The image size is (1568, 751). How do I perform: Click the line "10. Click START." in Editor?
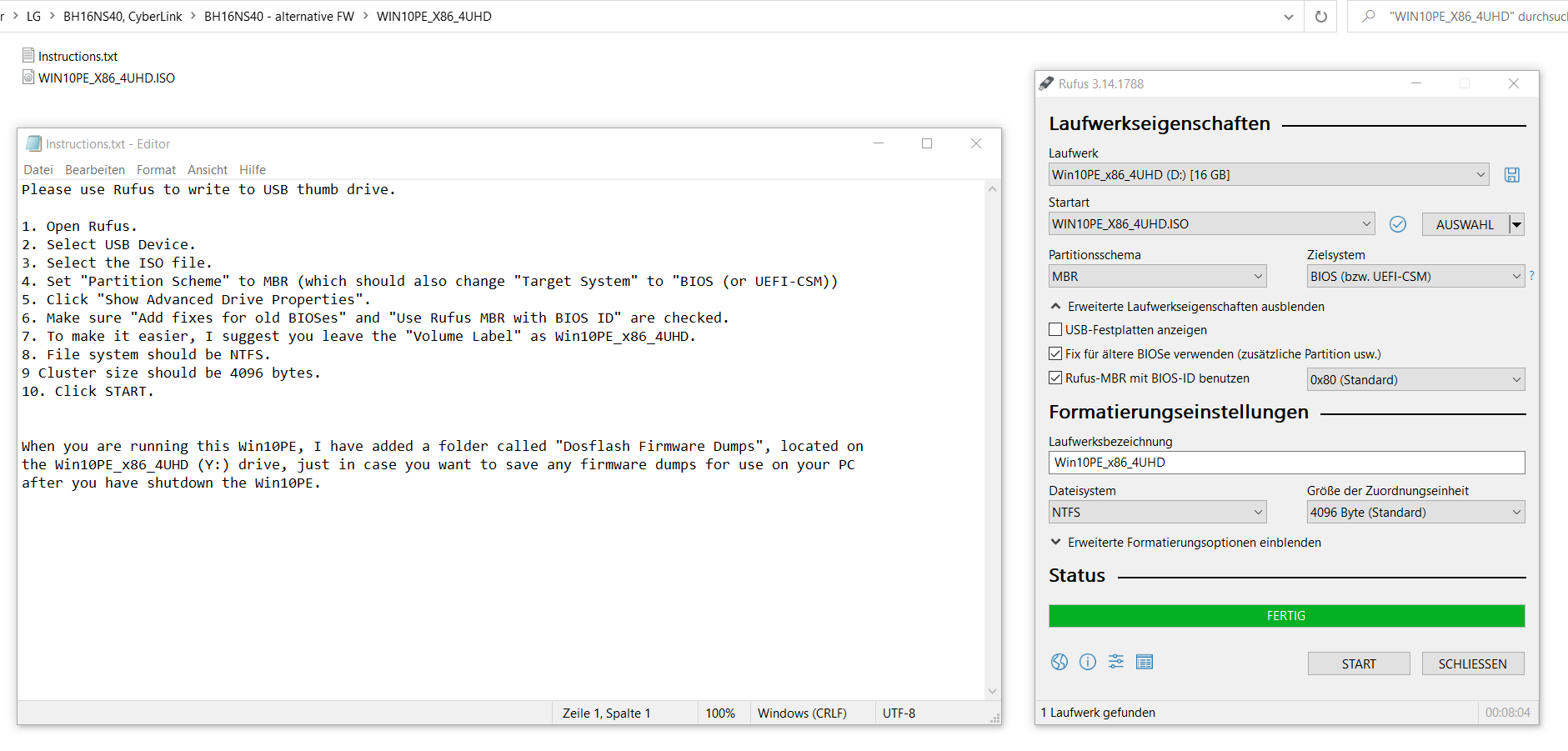coord(88,392)
